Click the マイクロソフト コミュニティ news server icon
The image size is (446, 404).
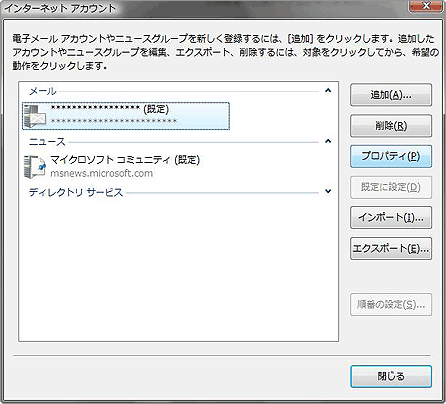[35, 167]
